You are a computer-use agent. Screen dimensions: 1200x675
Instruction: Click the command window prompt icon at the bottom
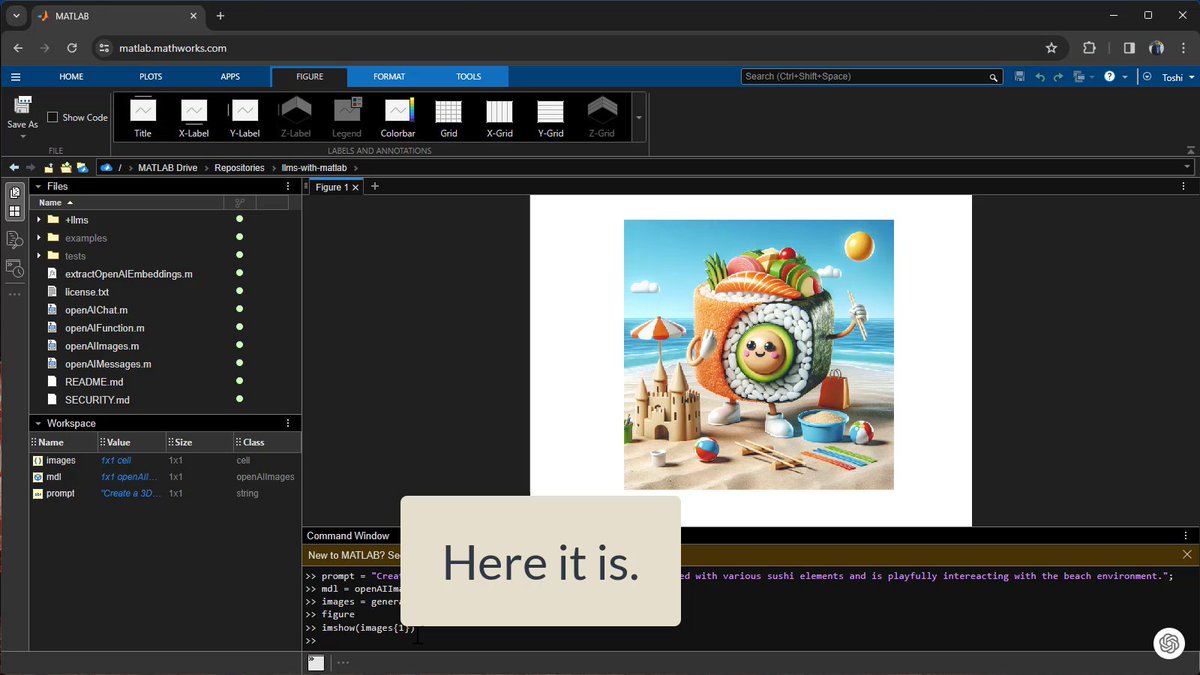(316, 662)
